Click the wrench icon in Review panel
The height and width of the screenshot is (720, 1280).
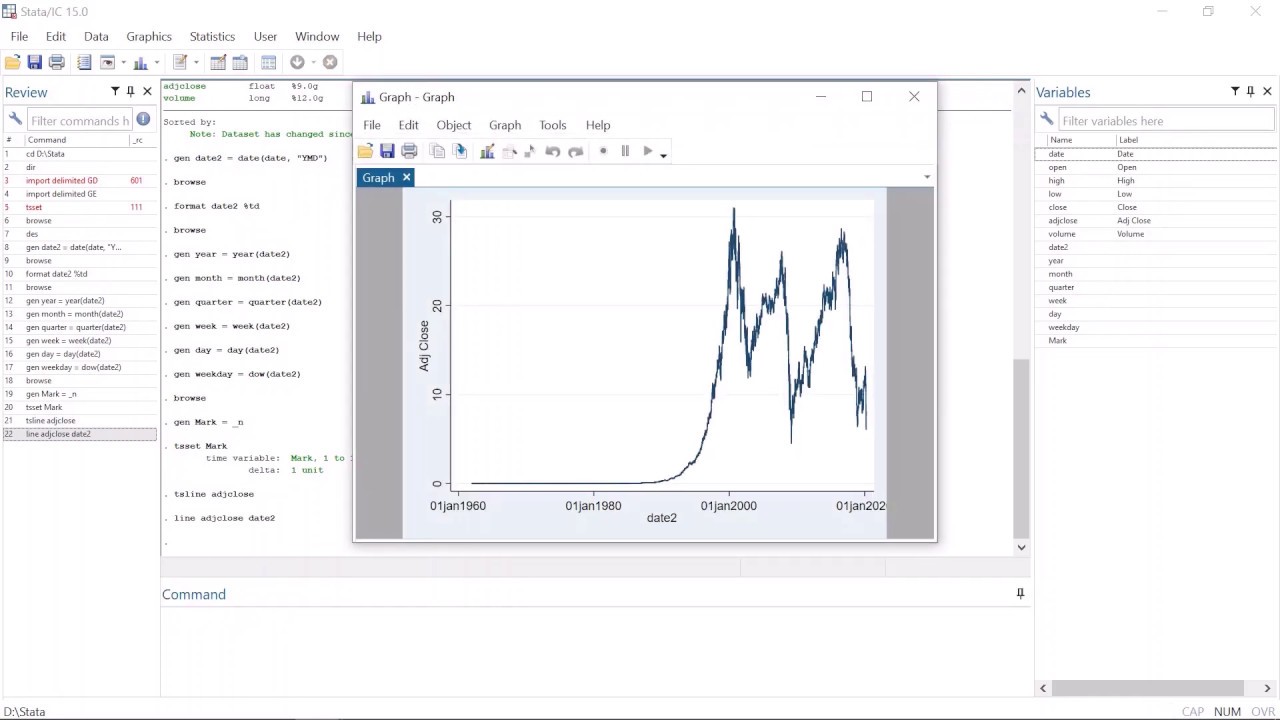click(x=15, y=120)
